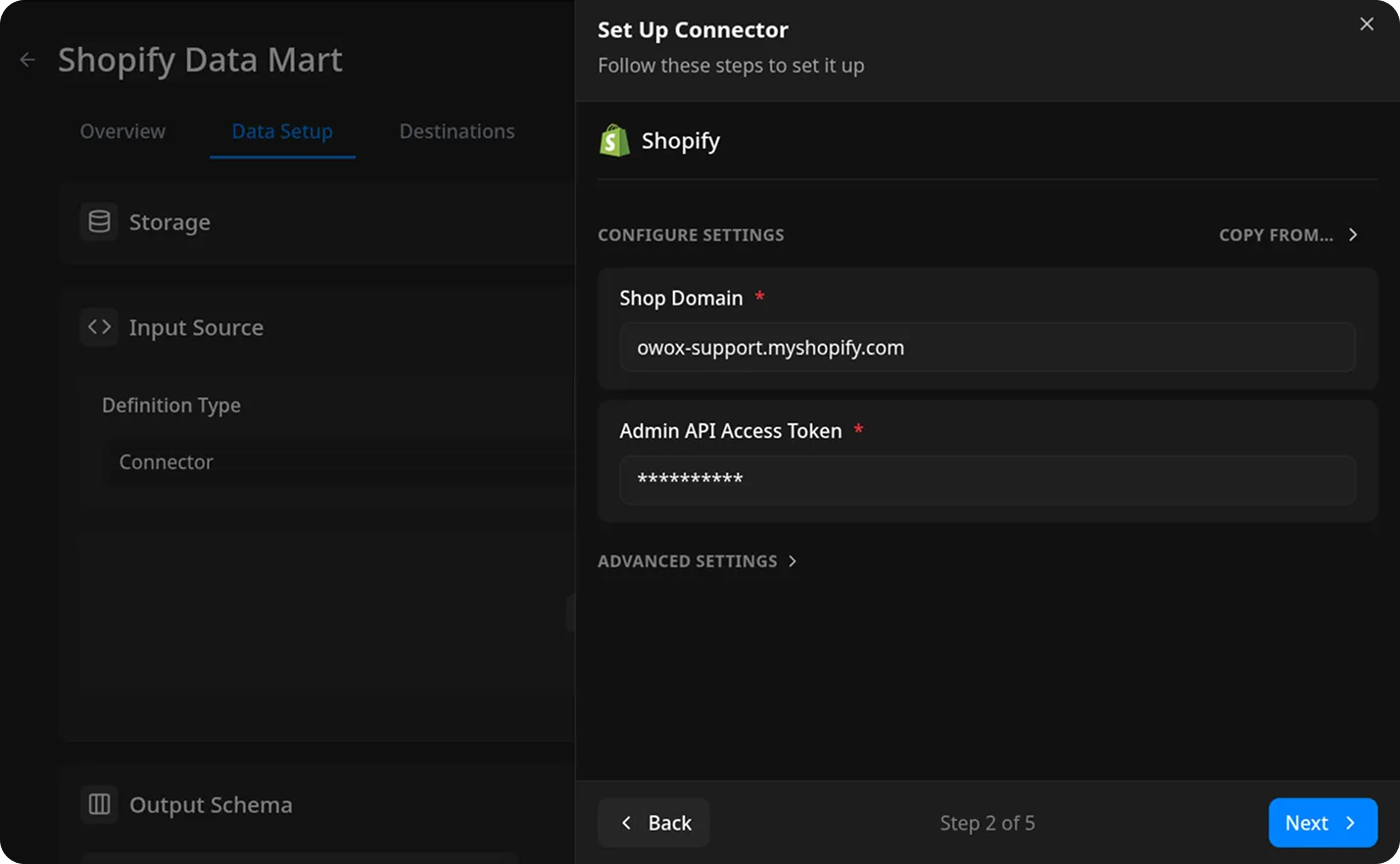Click the Storage database icon
Screen dimensions: 1400x864
pyautogui.click(x=98, y=222)
